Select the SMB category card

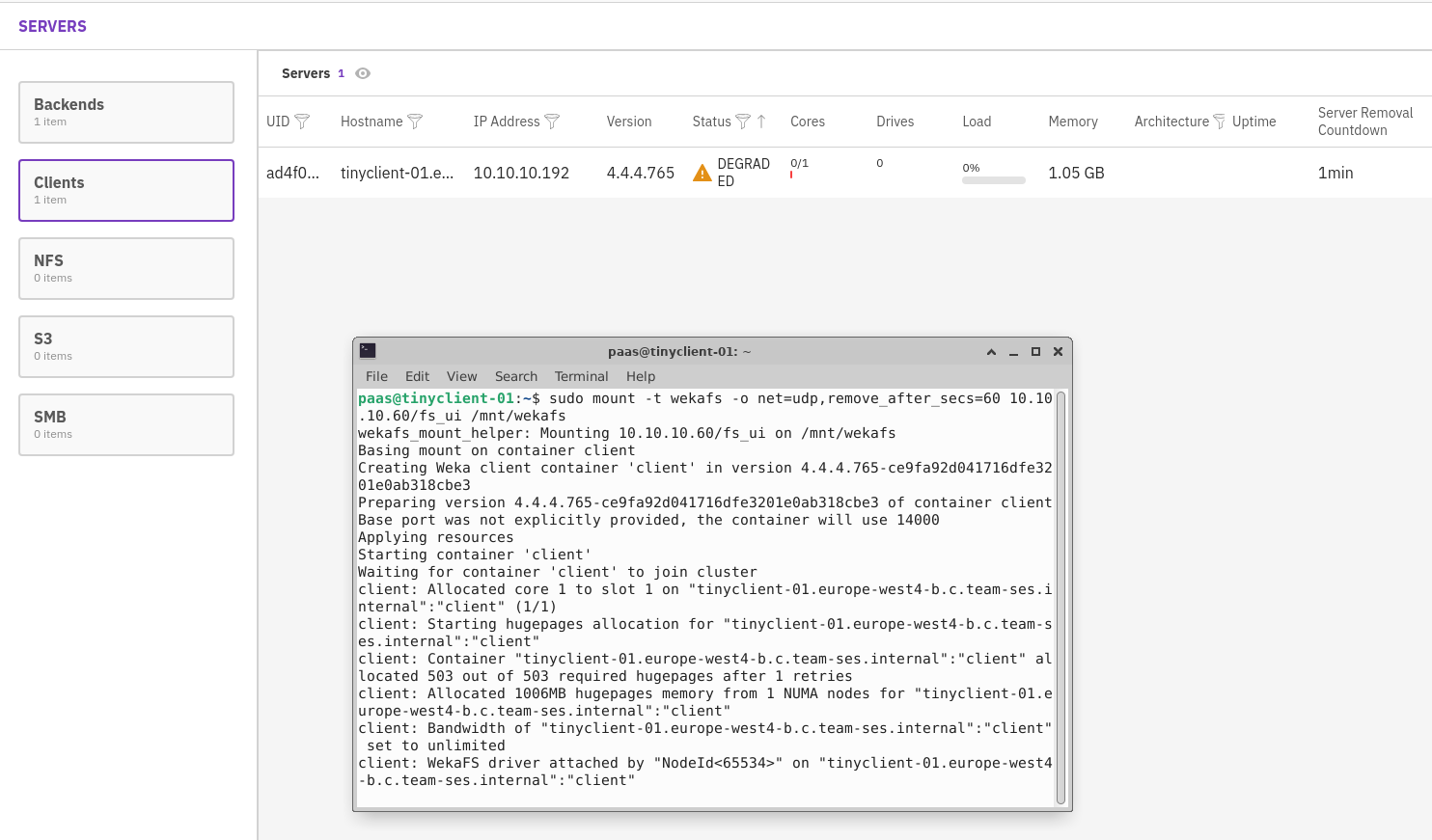pos(126,424)
